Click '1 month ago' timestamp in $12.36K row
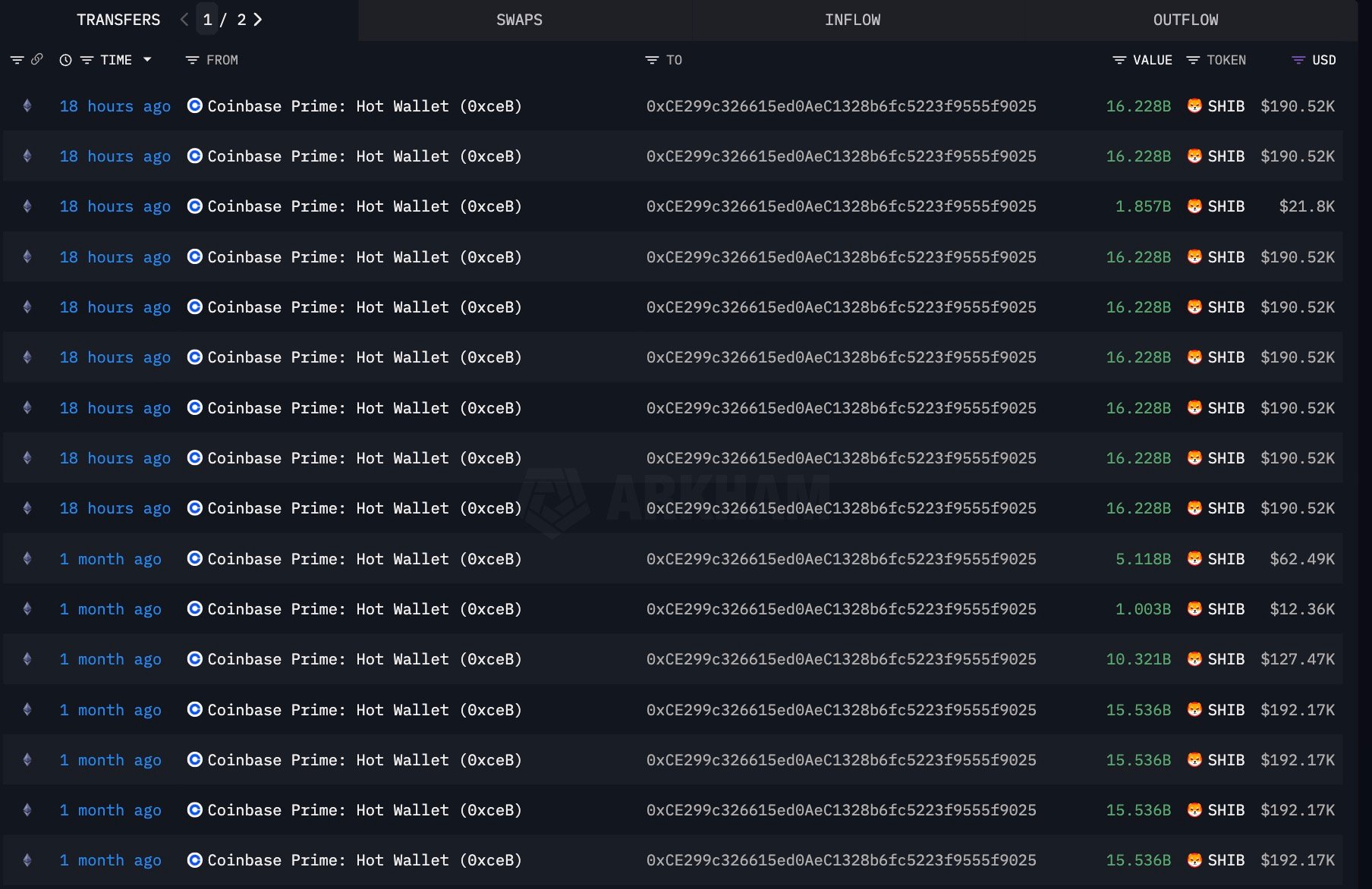Viewport: 1372px width, 889px height. 111,609
